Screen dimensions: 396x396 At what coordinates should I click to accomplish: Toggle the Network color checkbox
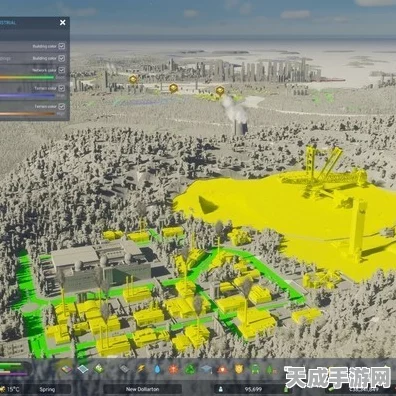(x=62, y=70)
